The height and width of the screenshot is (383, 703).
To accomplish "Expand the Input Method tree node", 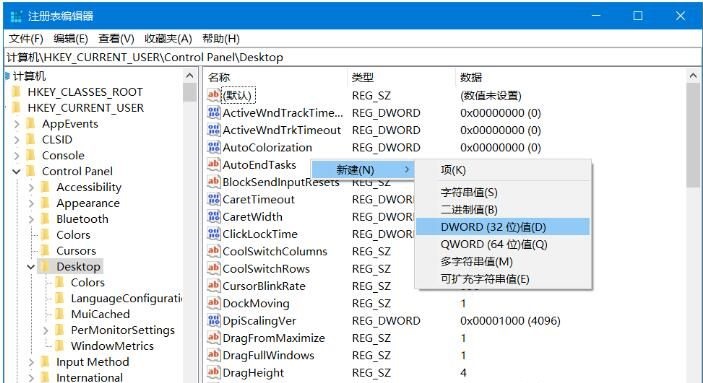I will pos(31,362).
